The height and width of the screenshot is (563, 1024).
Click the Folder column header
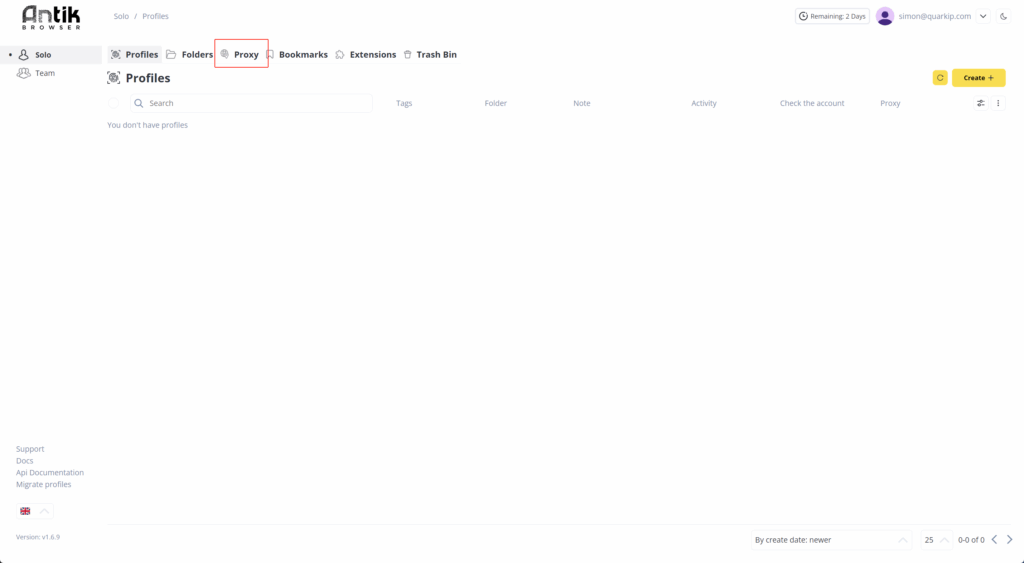[x=496, y=103]
